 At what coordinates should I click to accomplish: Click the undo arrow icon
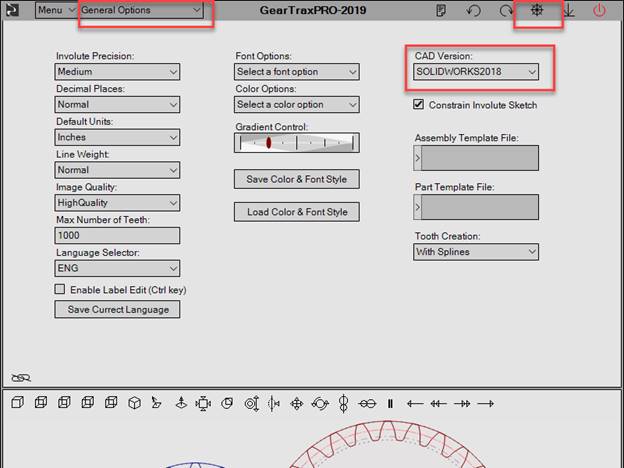tap(473, 10)
